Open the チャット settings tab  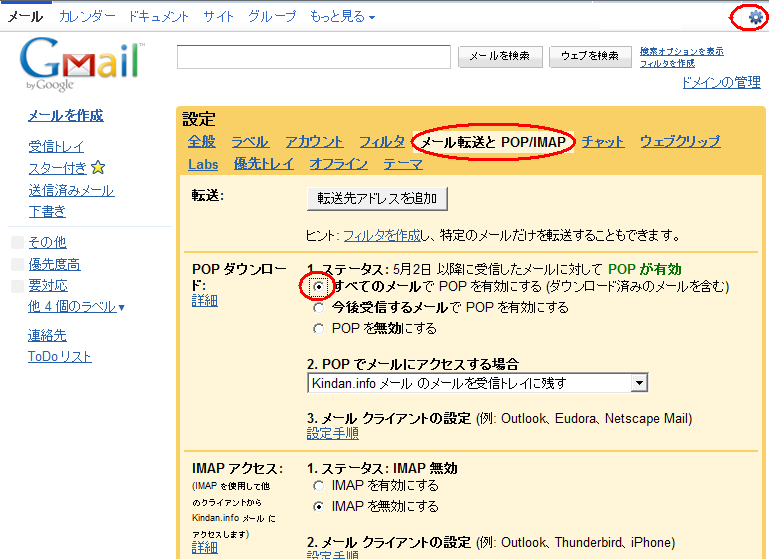tap(603, 142)
